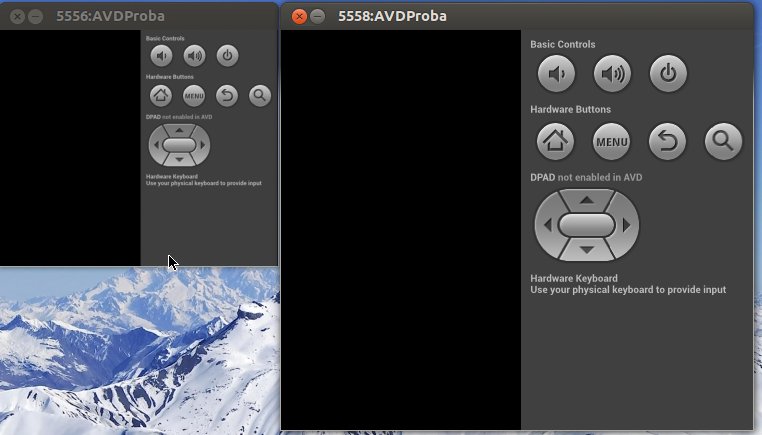Click the Search button in the 5556 emulator

point(260,96)
